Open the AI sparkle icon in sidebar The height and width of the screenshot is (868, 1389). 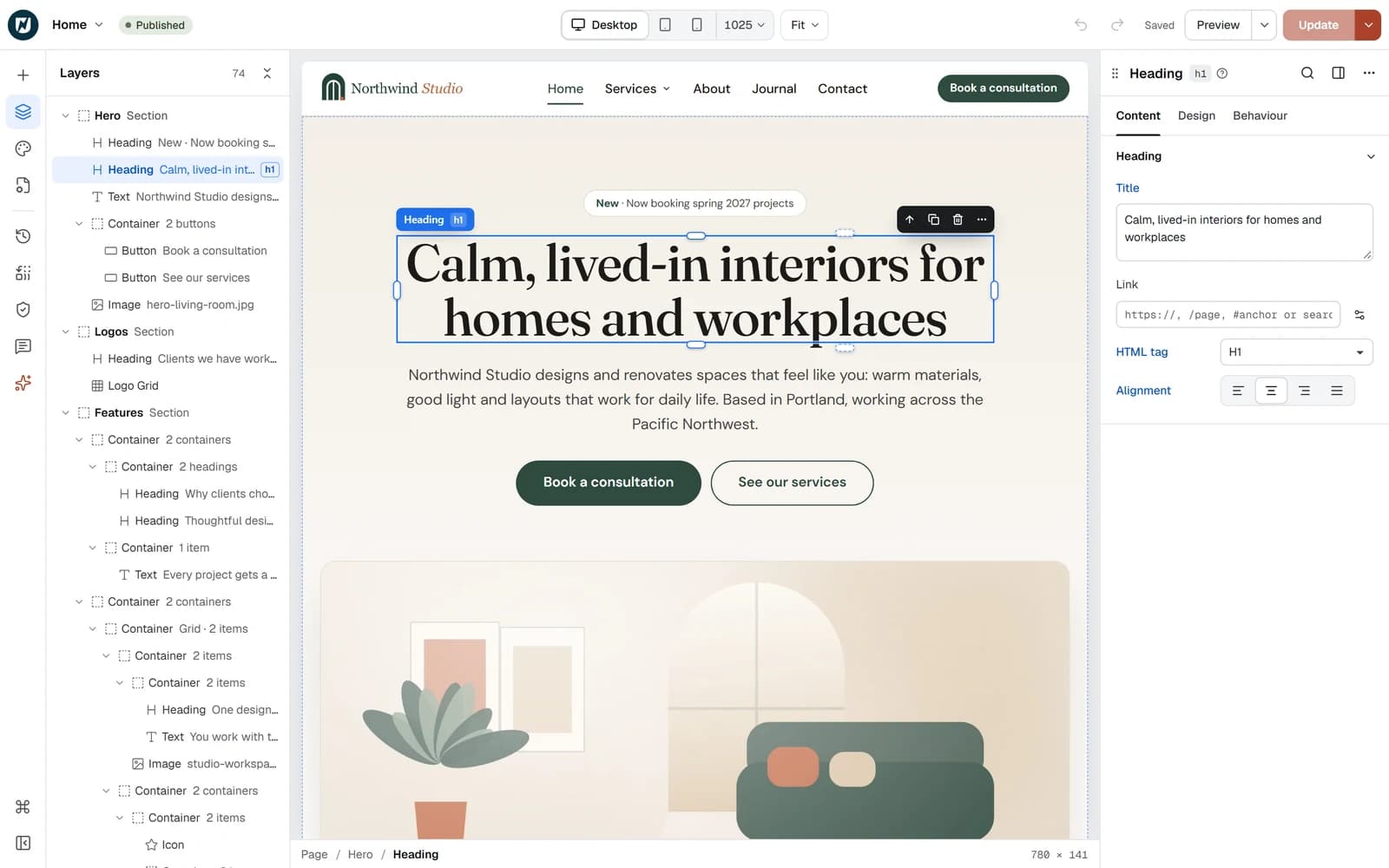click(x=23, y=383)
